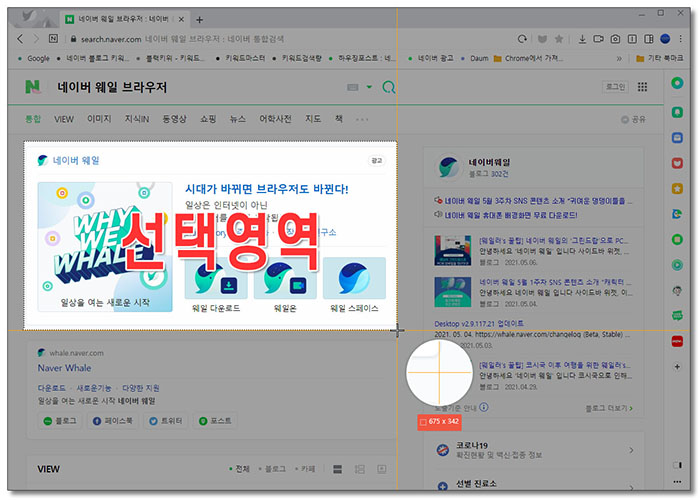700x500 pixels.
Task: Open Naver home via the N toolbar button
Action: click(53, 38)
